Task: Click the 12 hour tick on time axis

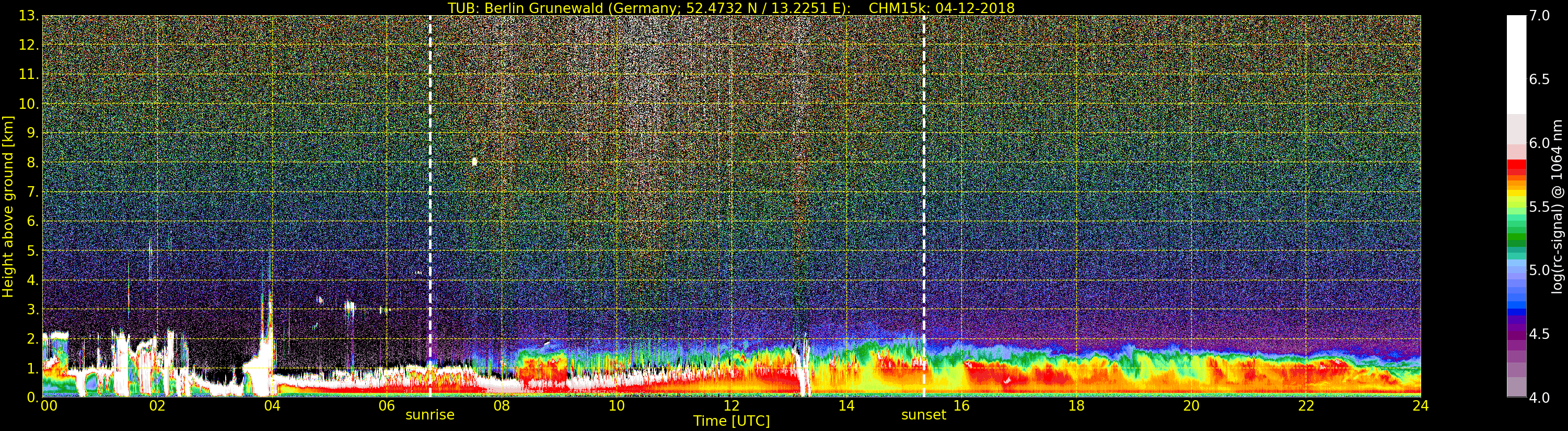Action: coord(731,406)
